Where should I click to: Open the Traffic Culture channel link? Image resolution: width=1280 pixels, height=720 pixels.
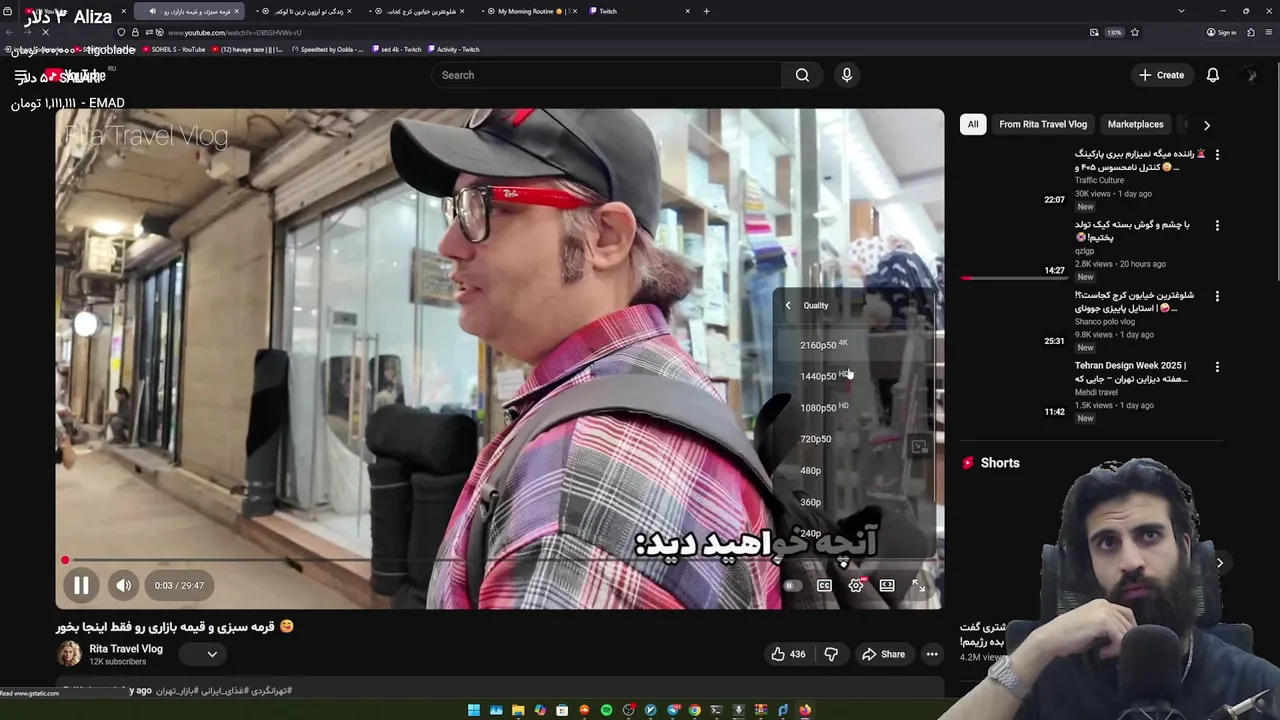coord(1099,181)
